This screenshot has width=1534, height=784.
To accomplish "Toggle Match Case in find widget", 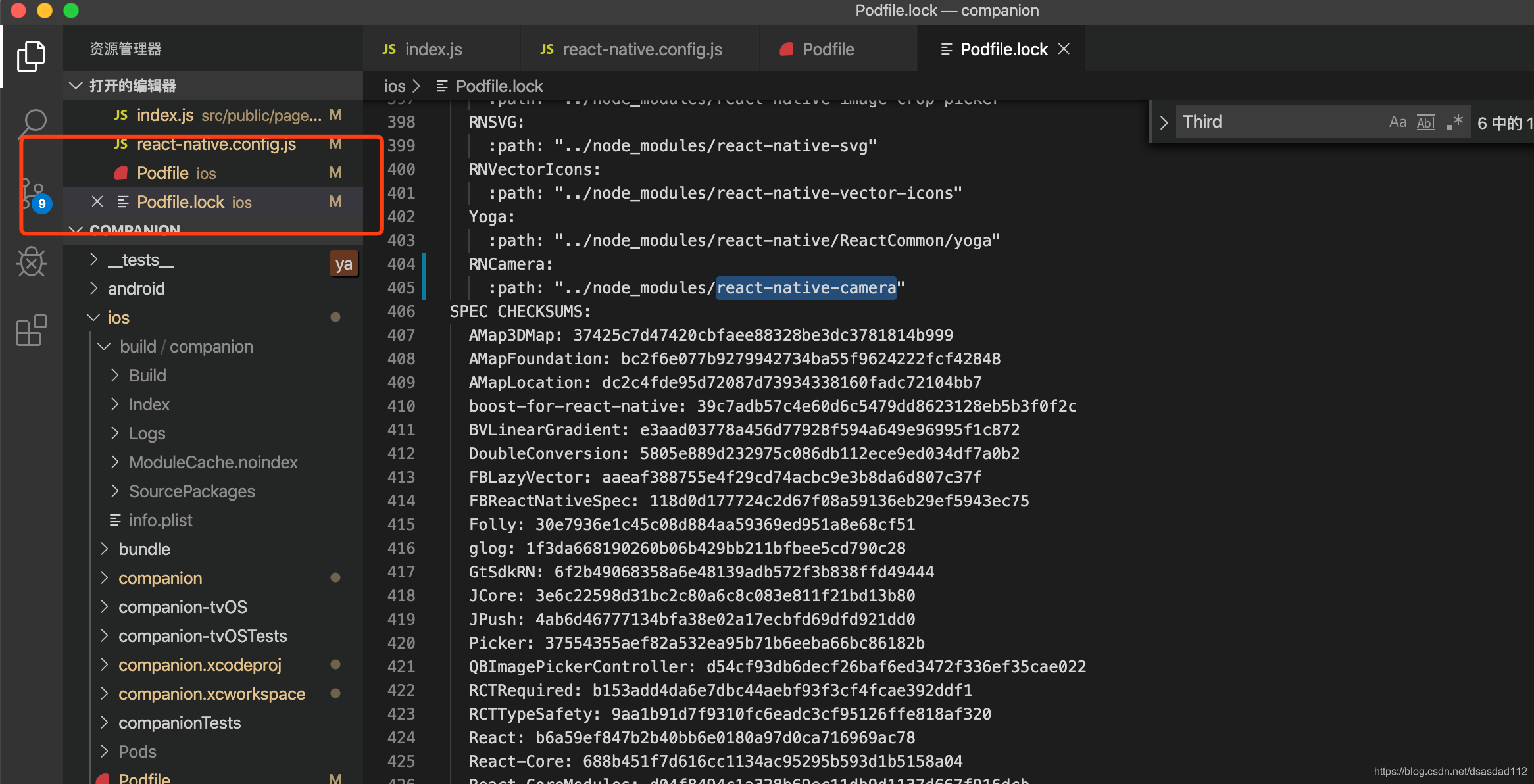I will 1397,122.
